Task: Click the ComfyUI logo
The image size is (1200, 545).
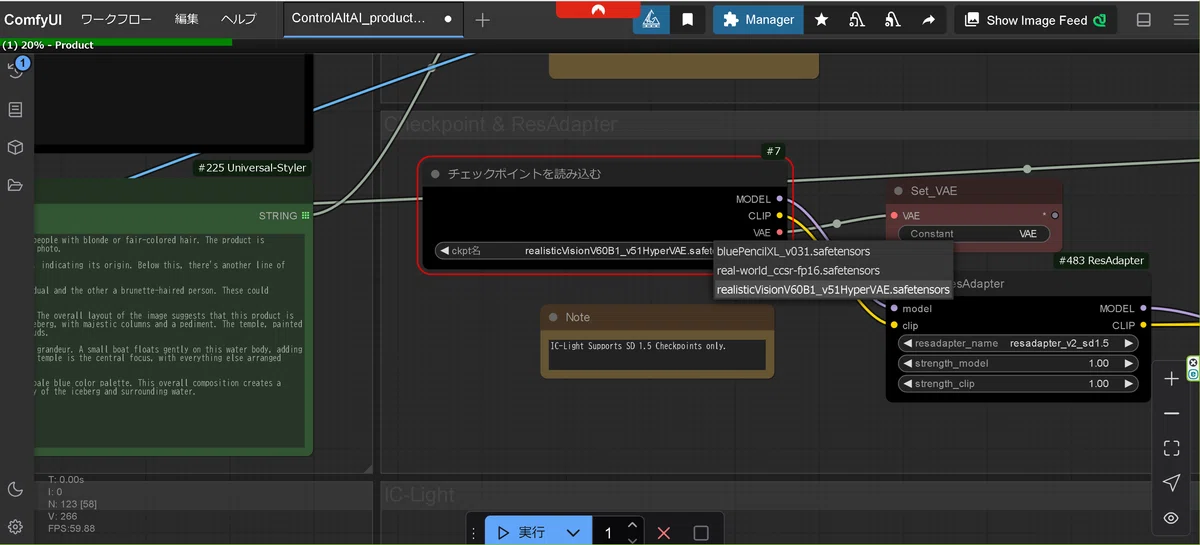Action: tap(34, 20)
